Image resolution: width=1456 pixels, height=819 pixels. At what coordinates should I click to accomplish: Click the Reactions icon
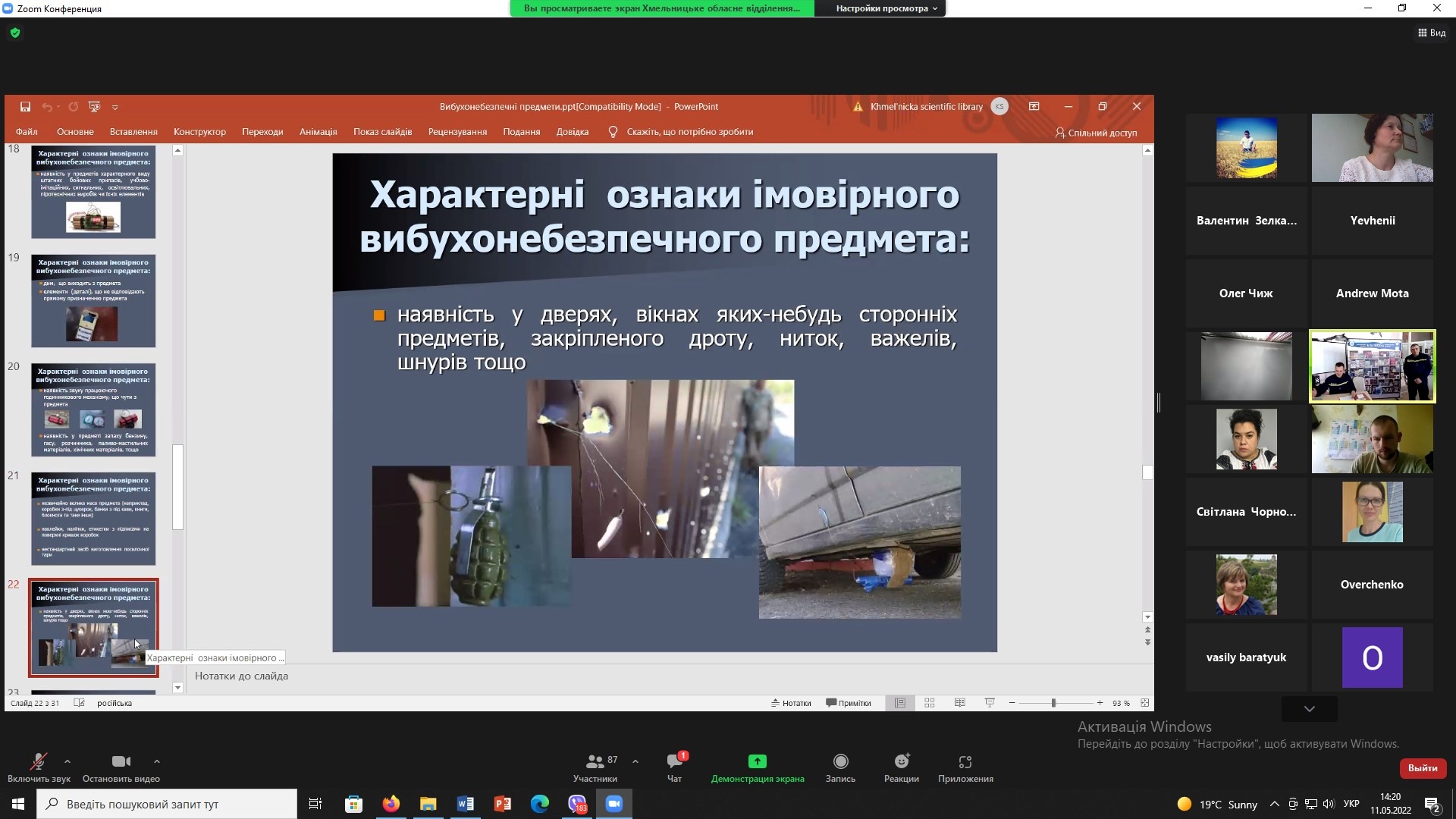point(901,762)
